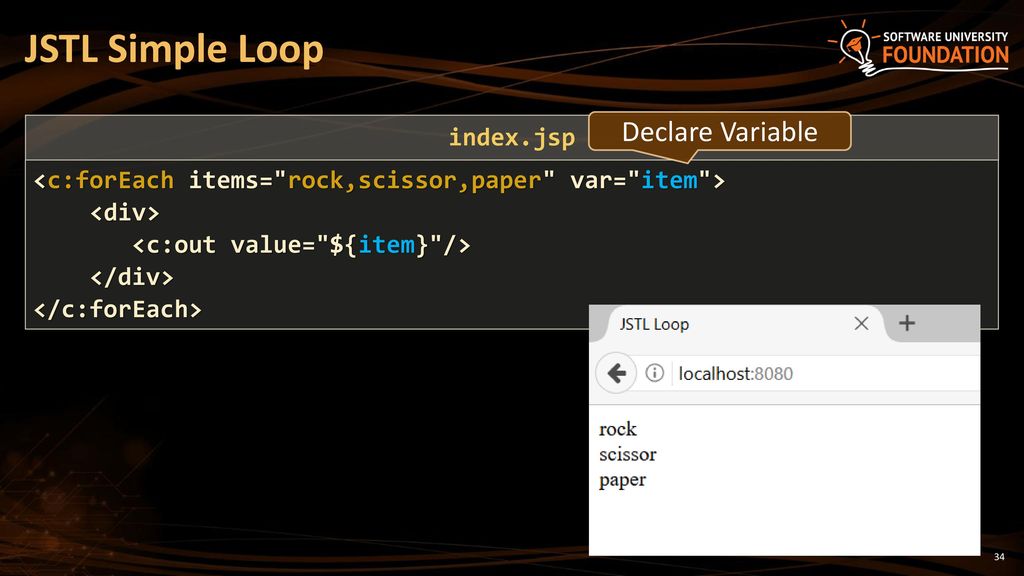Click the blue item in var attribute

(x=669, y=180)
